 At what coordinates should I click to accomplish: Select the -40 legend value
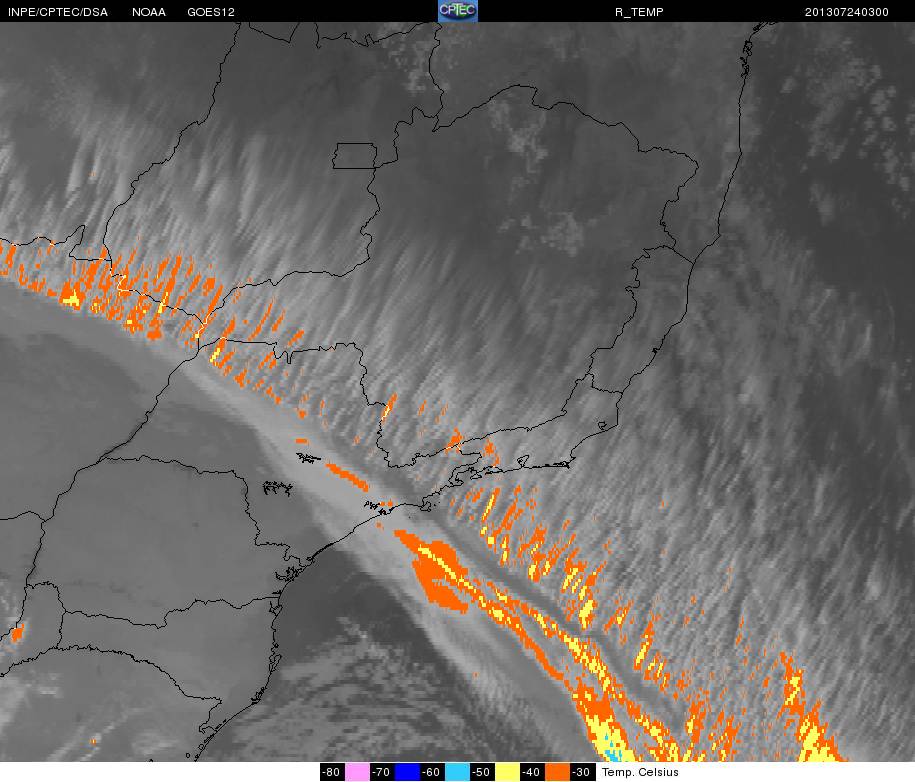(532, 772)
